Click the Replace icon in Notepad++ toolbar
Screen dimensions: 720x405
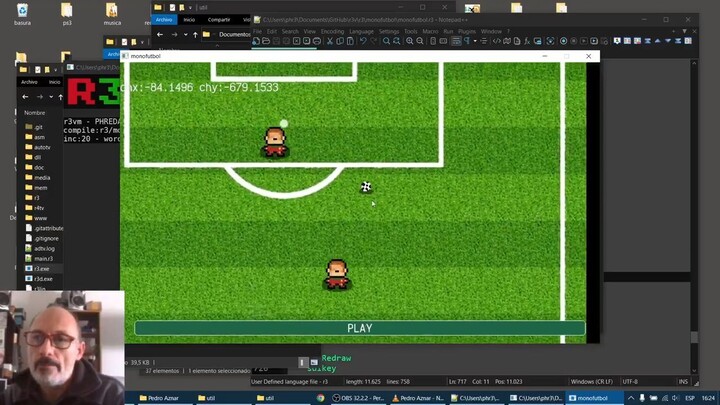(397, 41)
